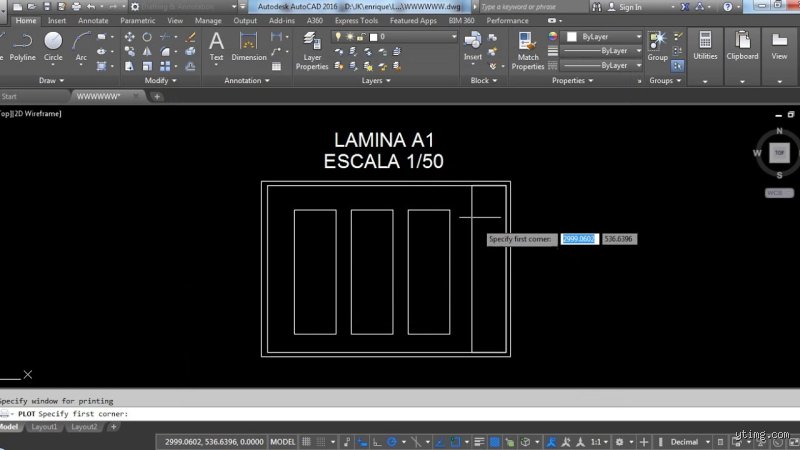This screenshot has height=450, width=800.
Task: Open Layer Properties manager
Action: (x=312, y=51)
